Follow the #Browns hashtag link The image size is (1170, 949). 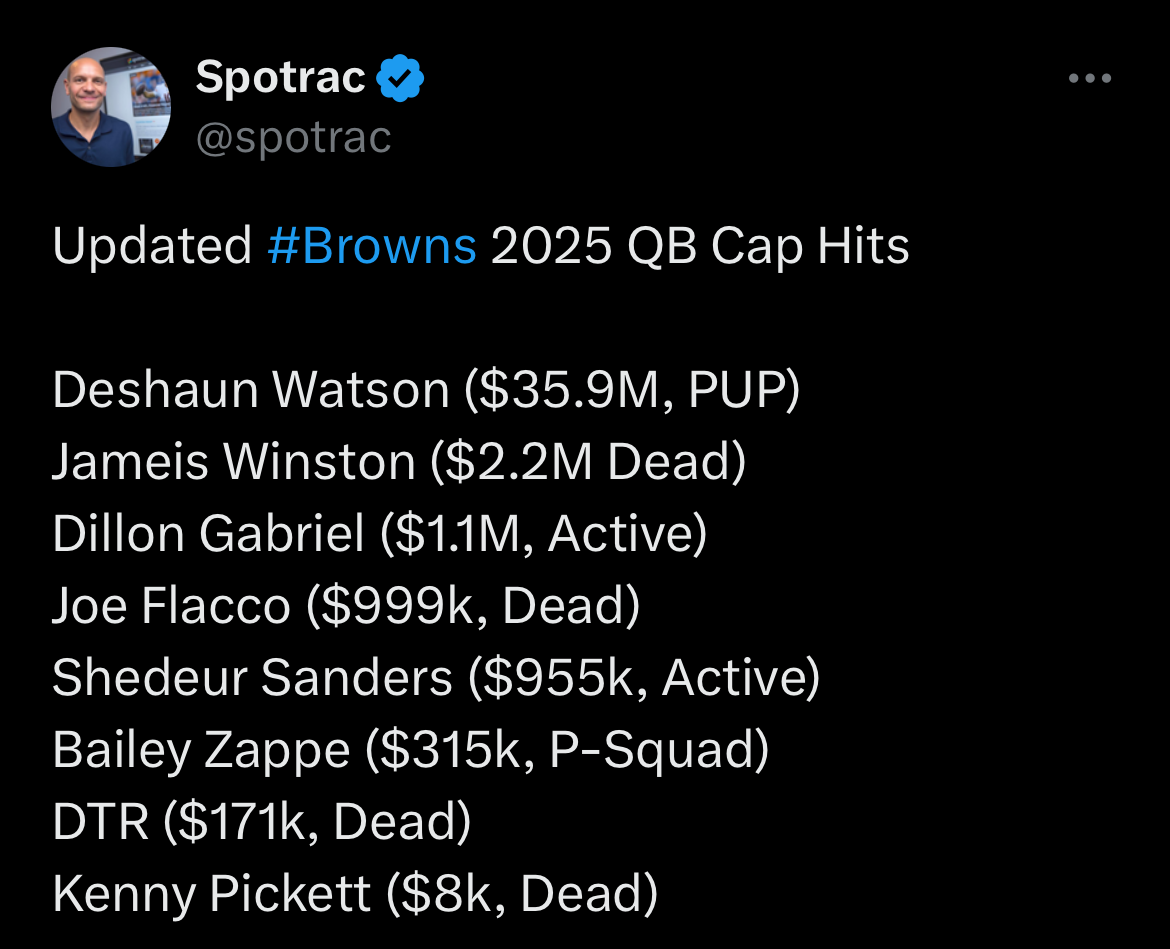coord(372,246)
